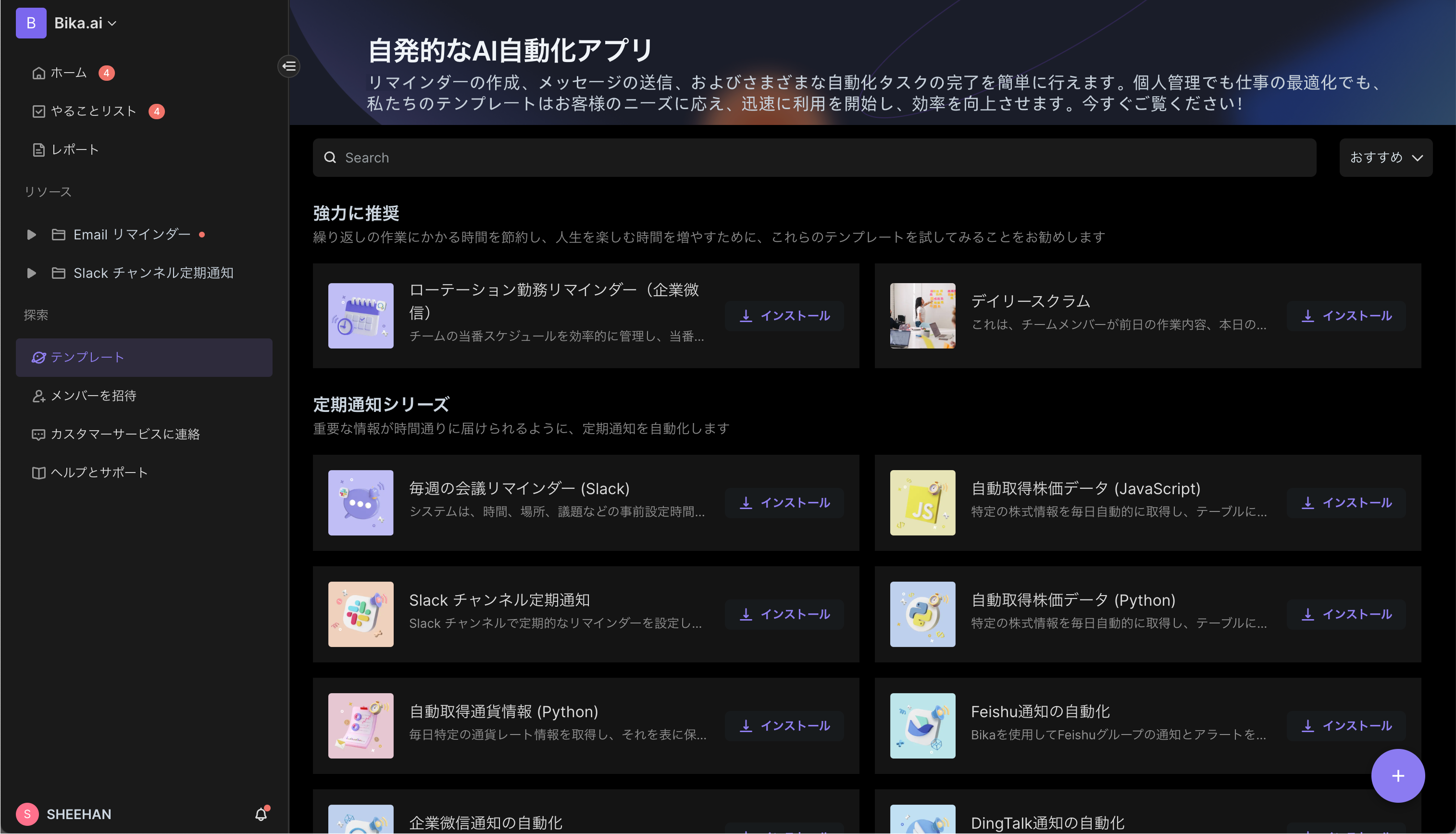Select the Email リマインダー folder
The width and height of the screenshot is (1456, 834).
click(132, 235)
